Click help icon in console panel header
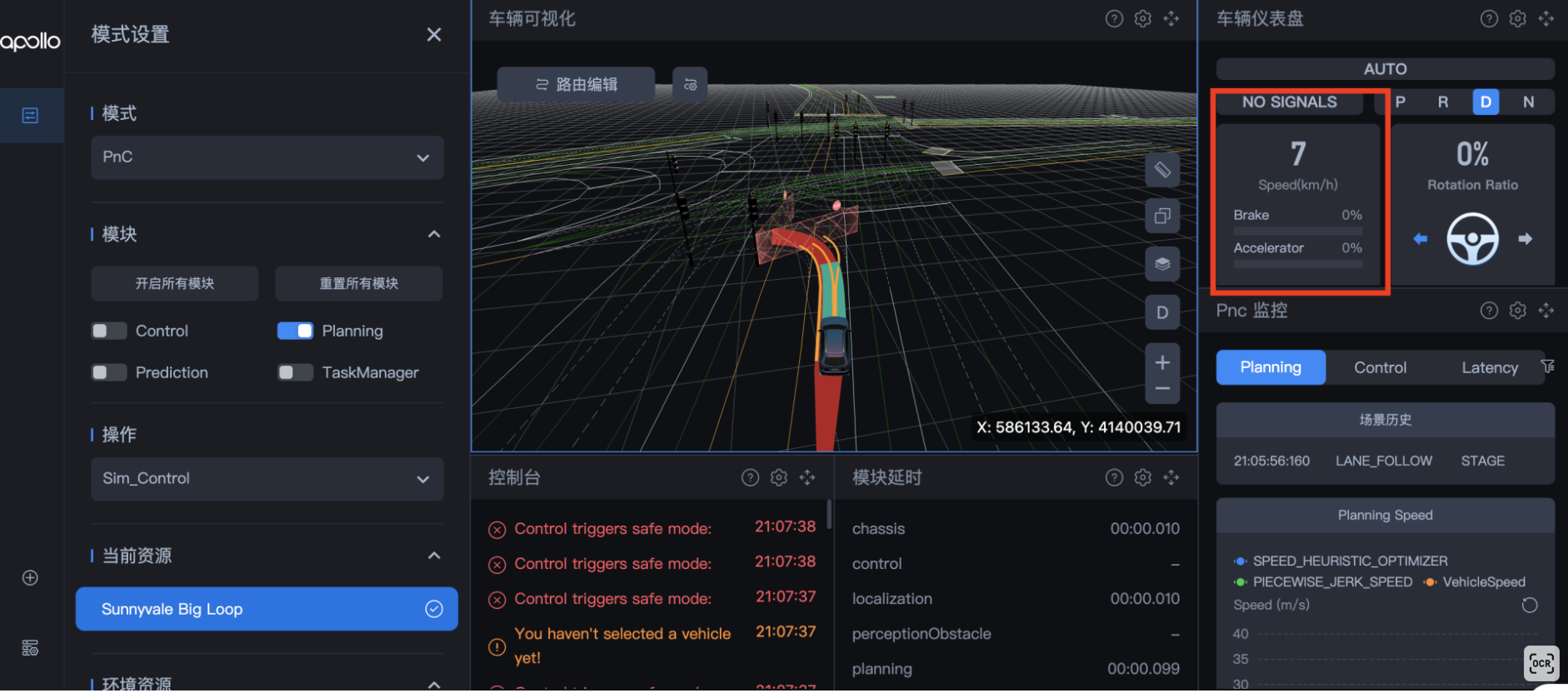Image resolution: width=1568 pixels, height=693 pixels. [x=750, y=477]
